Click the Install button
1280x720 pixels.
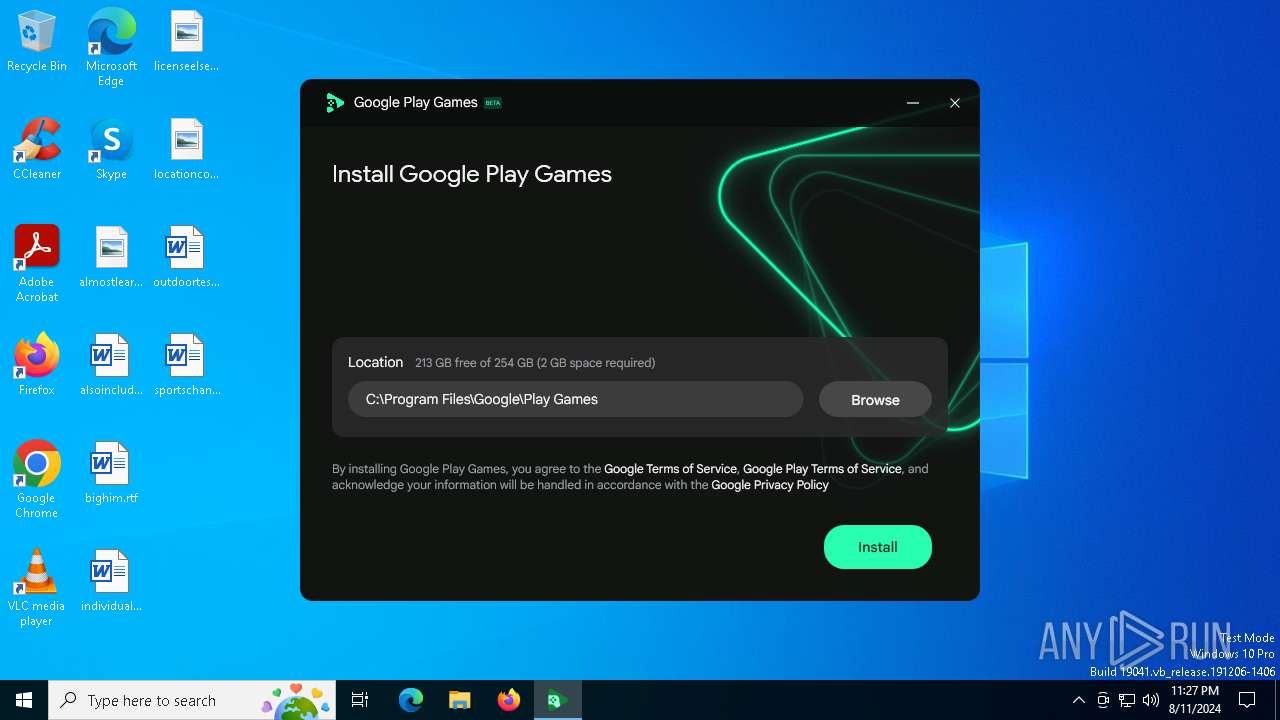[x=877, y=547]
